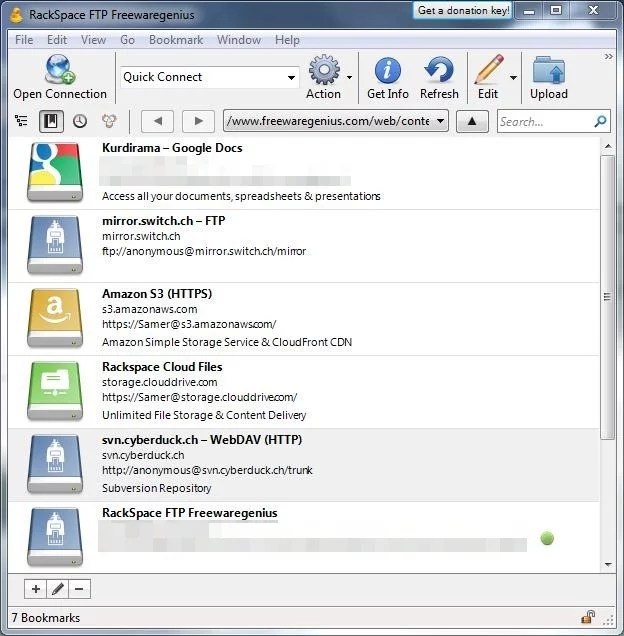The image size is (624, 636).
Task: Click https://Samer@s3.amazonaws.com/ URL text
Action: (189, 324)
